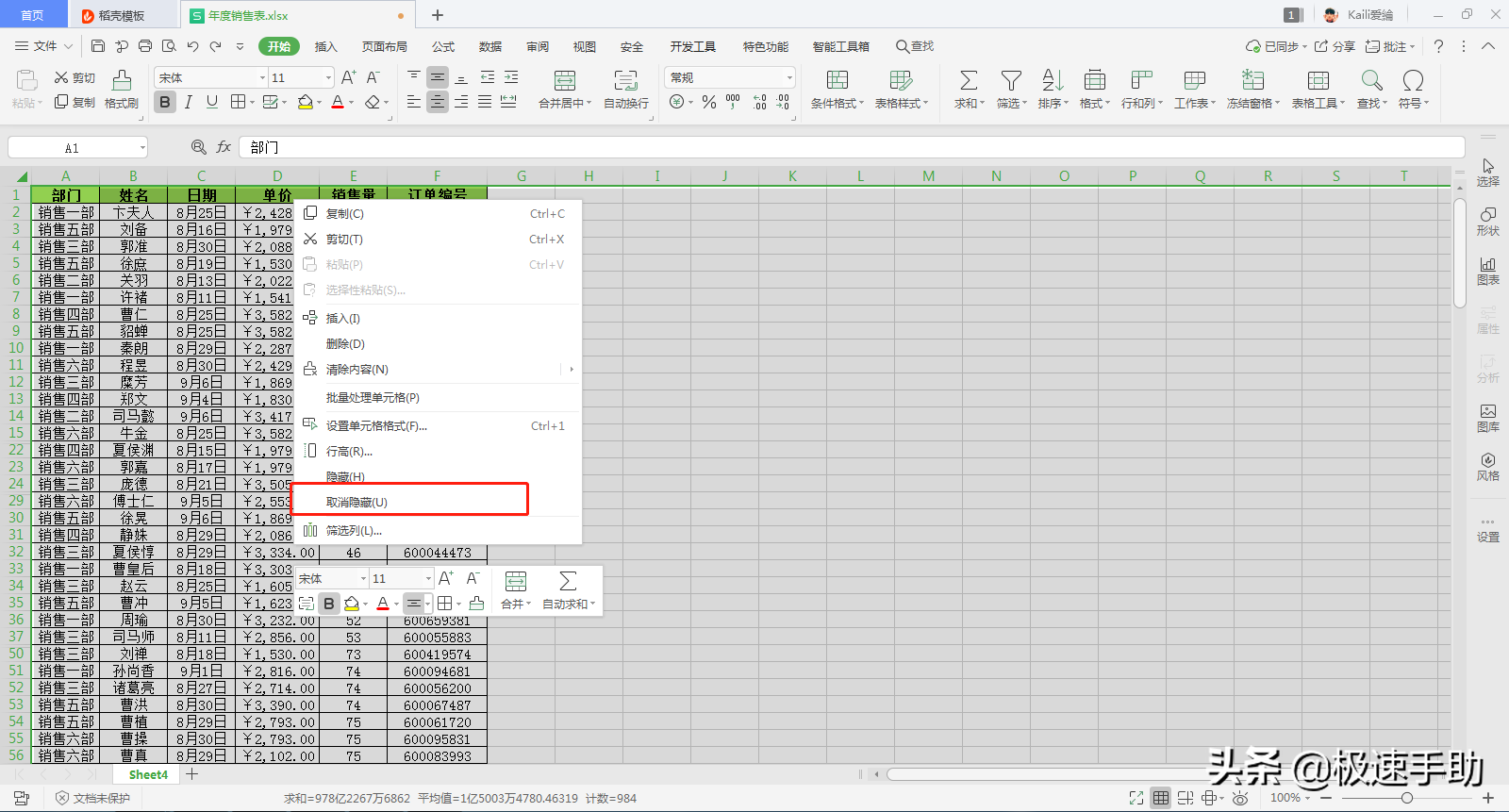The image size is (1509, 812).
Task: Open new tab with plus button
Action: (438, 15)
